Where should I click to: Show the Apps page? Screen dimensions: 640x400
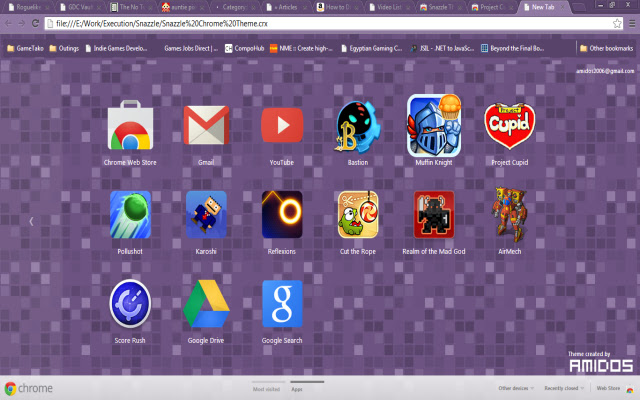click(x=297, y=389)
